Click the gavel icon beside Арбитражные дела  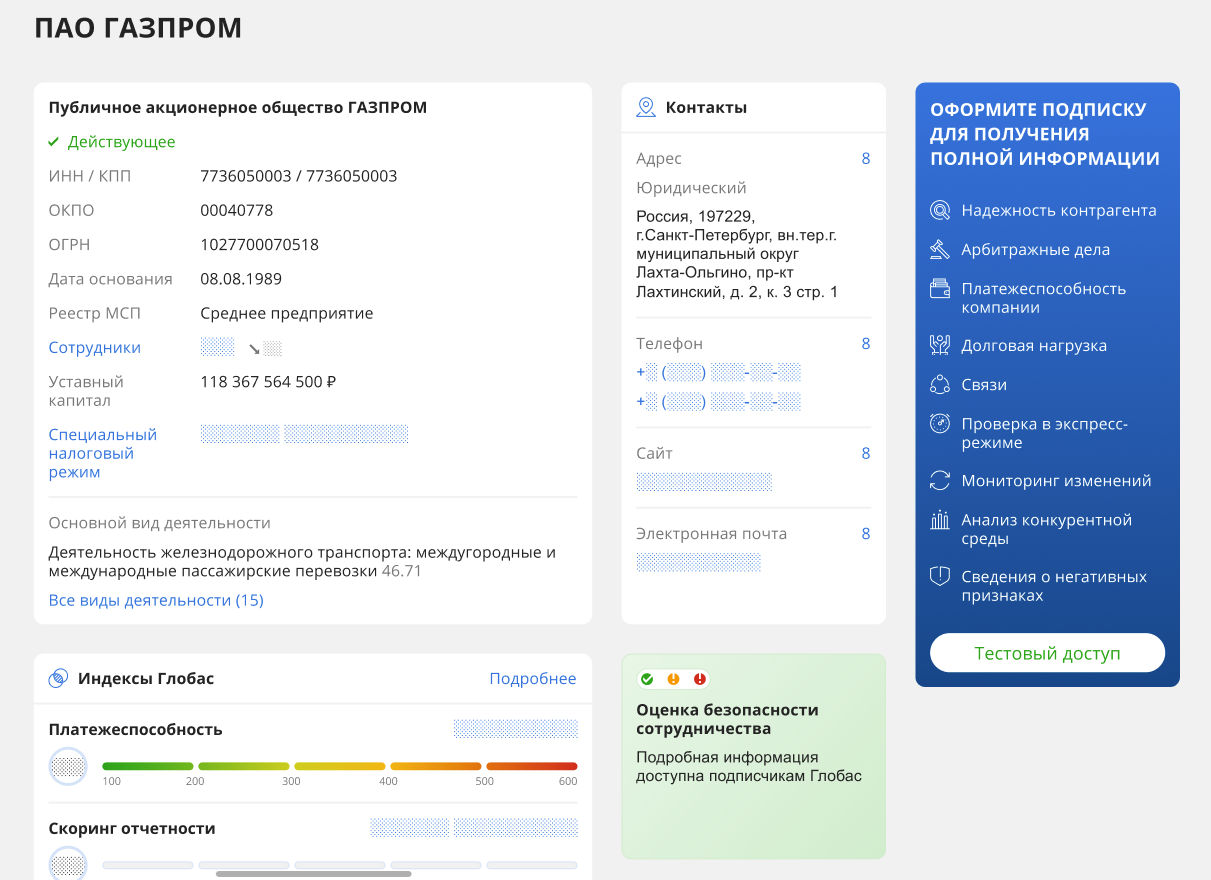point(939,249)
